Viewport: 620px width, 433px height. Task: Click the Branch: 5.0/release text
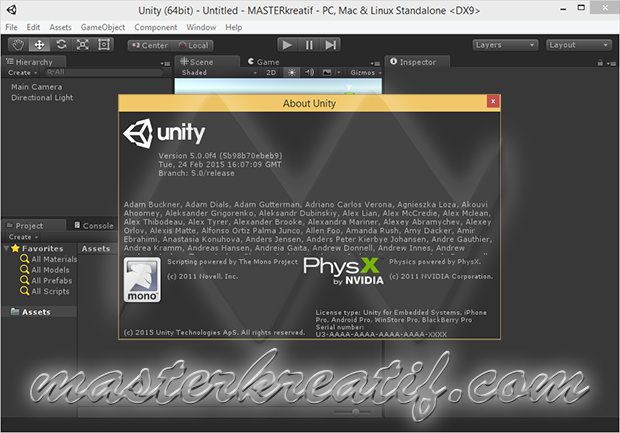pos(196,173)
